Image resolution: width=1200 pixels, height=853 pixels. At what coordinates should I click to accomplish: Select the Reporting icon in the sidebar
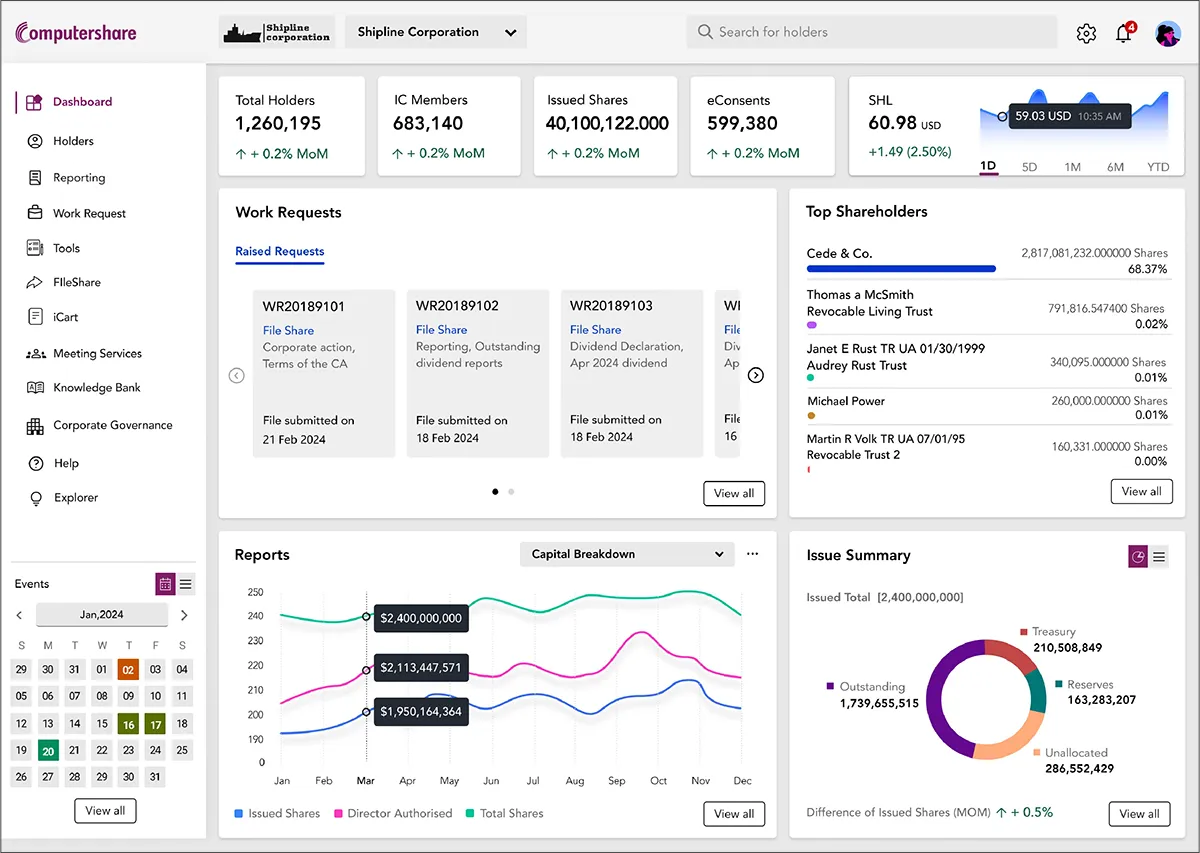click(x=34, y=177)
